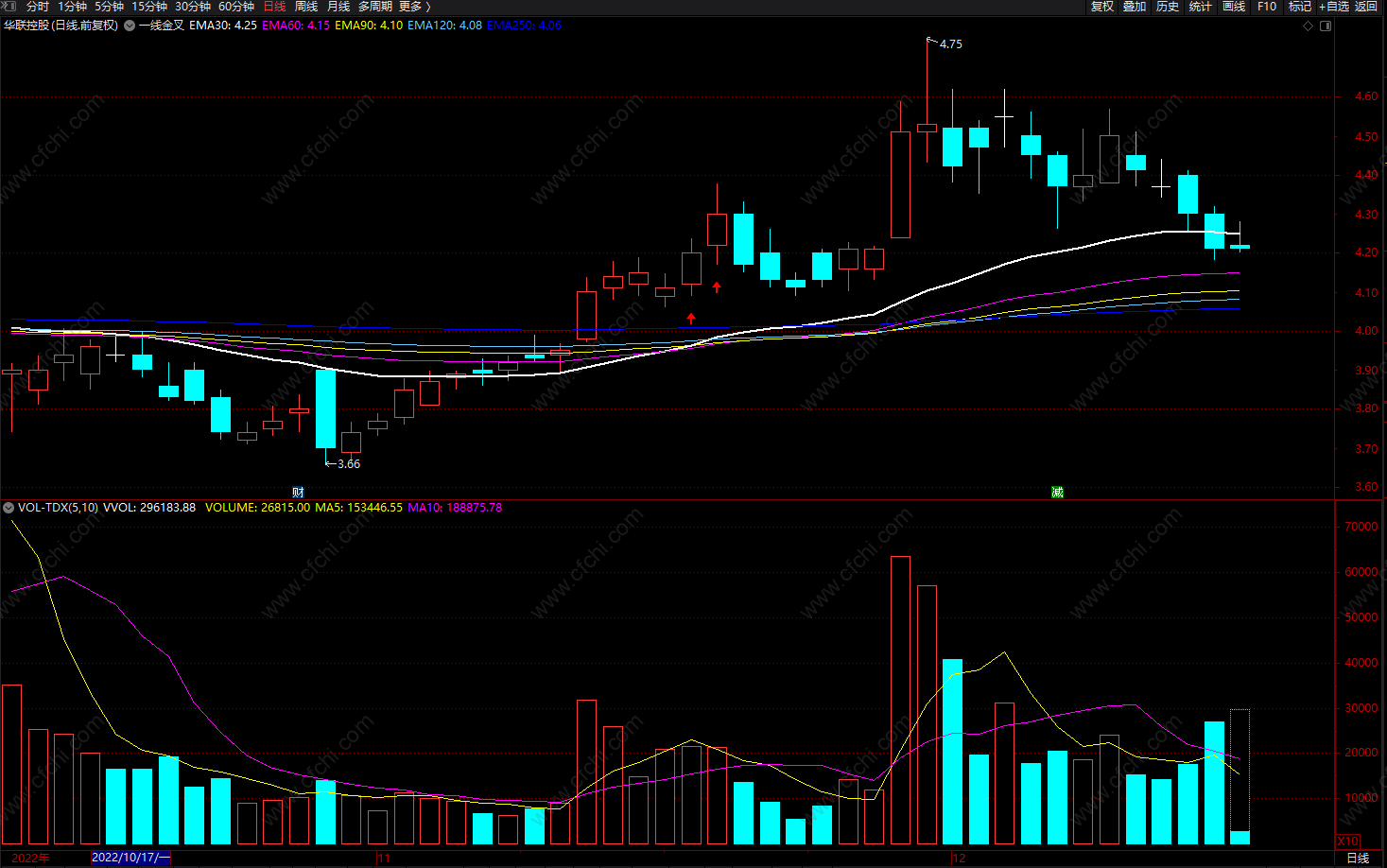The image size is (1387, 868).
Task: Select the 日线 daily period tab
Action: pos(274,7)
